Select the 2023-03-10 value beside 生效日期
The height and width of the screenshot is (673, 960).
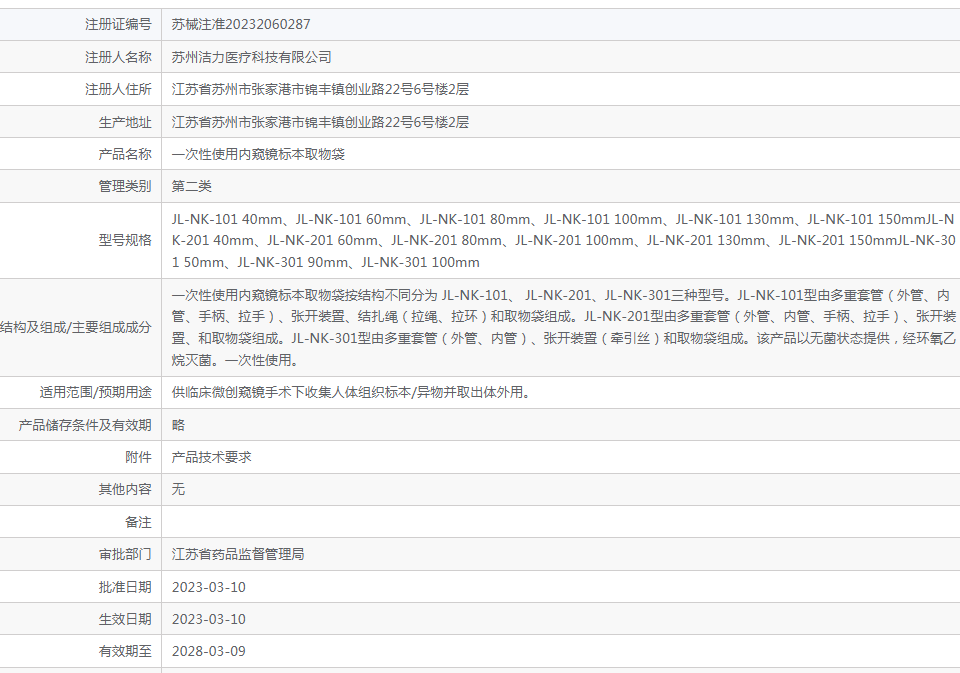(209, 619)
